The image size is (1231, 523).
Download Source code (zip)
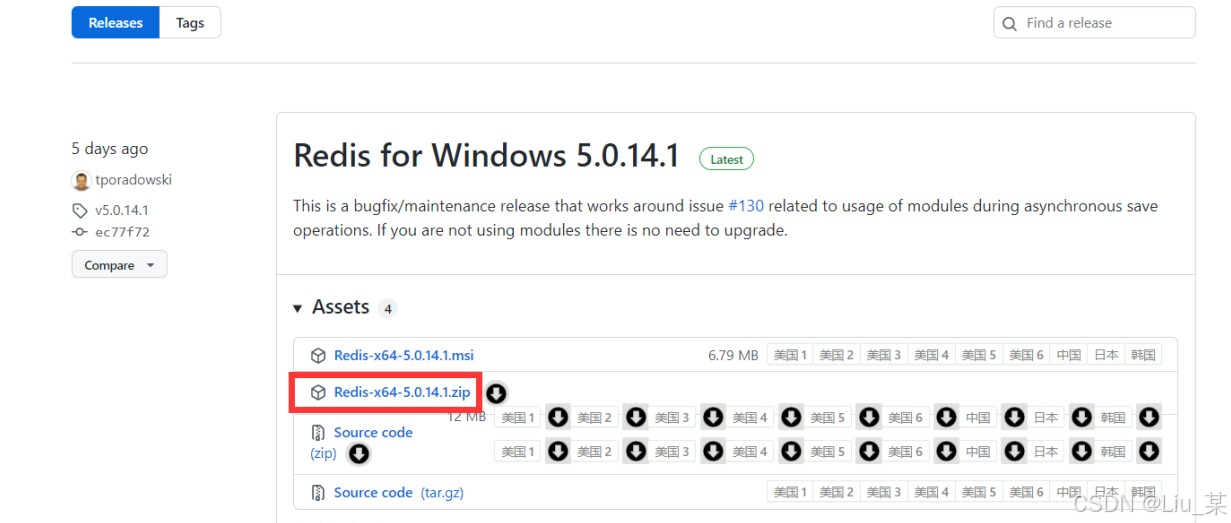pos(373,433)
